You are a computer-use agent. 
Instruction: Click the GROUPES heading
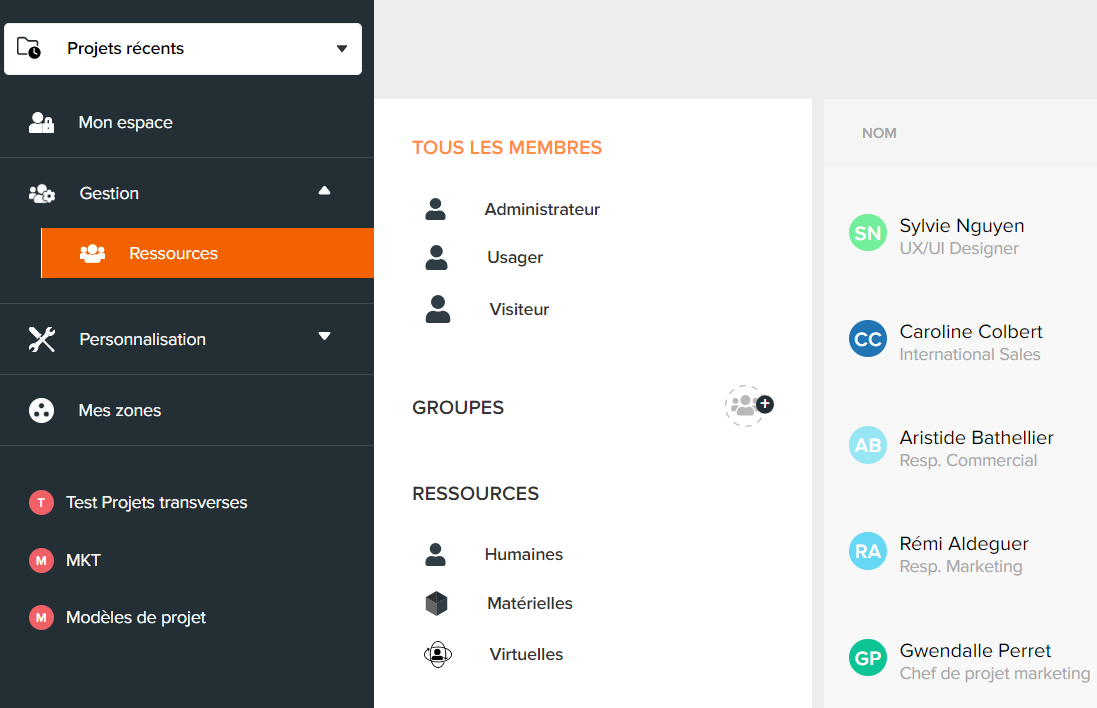pos(458,408)
